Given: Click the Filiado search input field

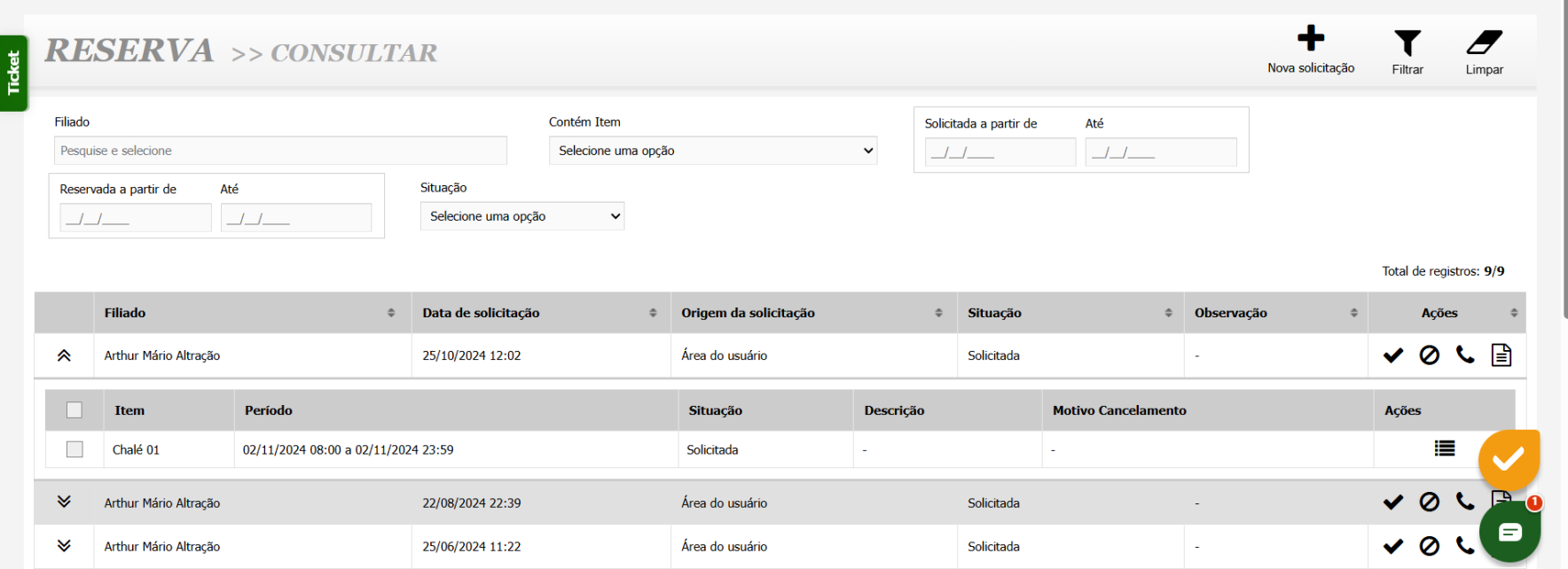Looking at the screenshot, I should (x=280, y=151).
